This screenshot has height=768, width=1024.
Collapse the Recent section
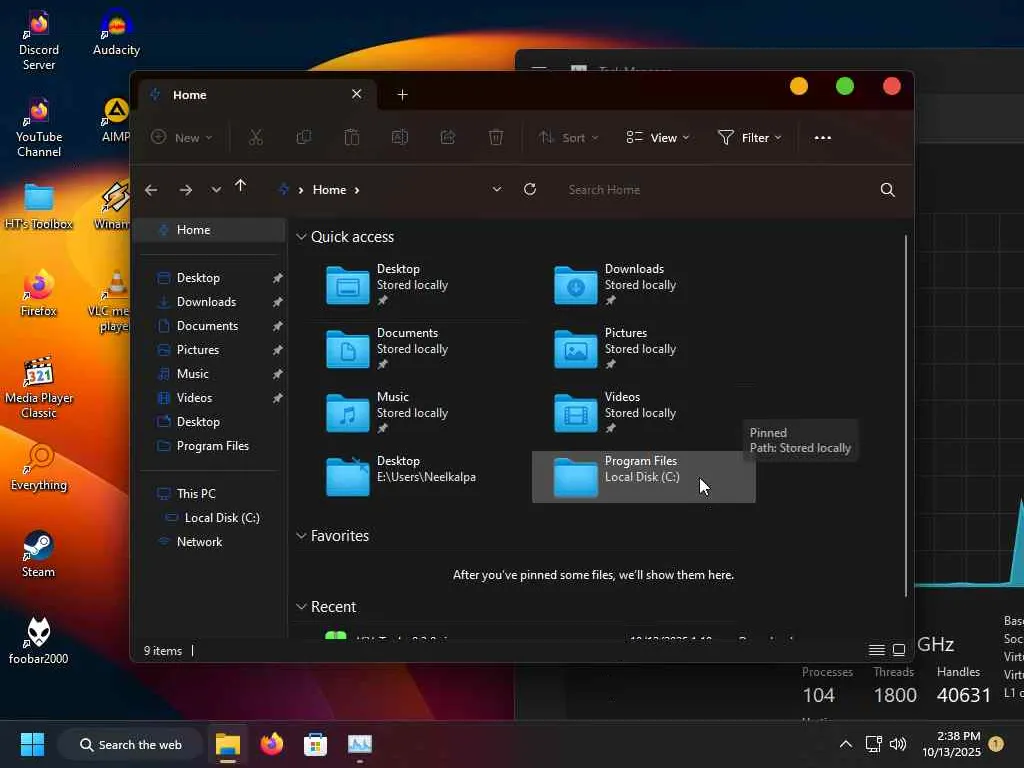(301, 607)
